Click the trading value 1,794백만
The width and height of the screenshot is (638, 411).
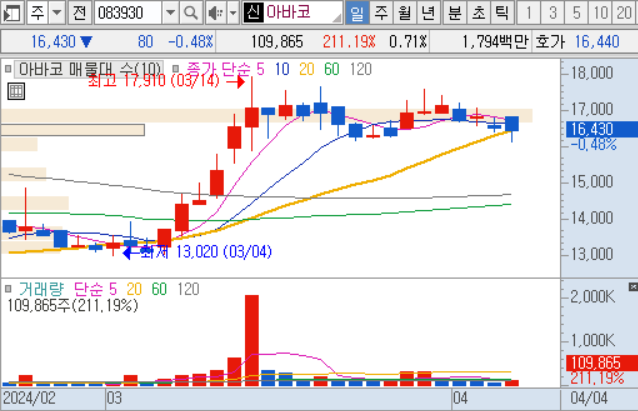point(495,42)
